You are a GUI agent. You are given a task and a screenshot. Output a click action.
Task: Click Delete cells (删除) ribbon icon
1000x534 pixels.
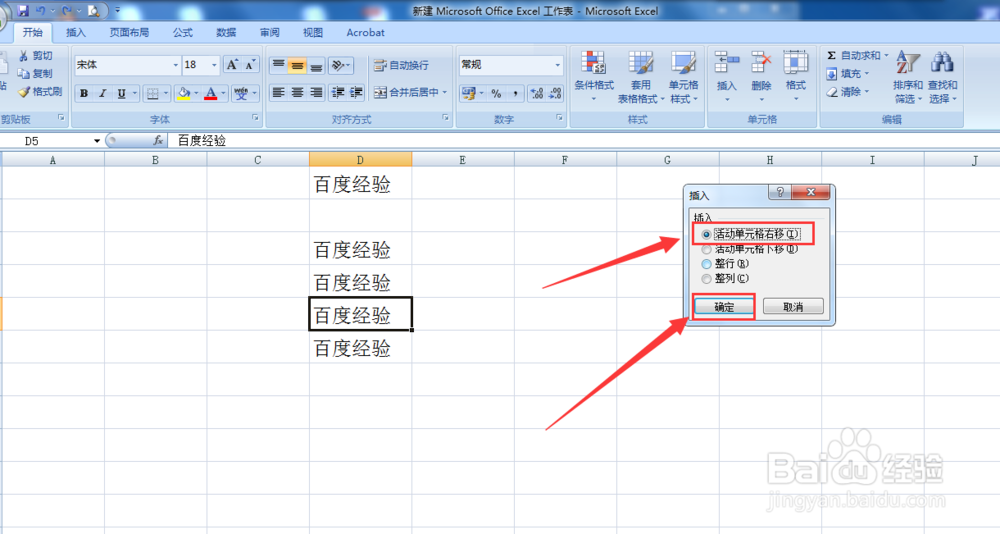[x=761, y=77]
